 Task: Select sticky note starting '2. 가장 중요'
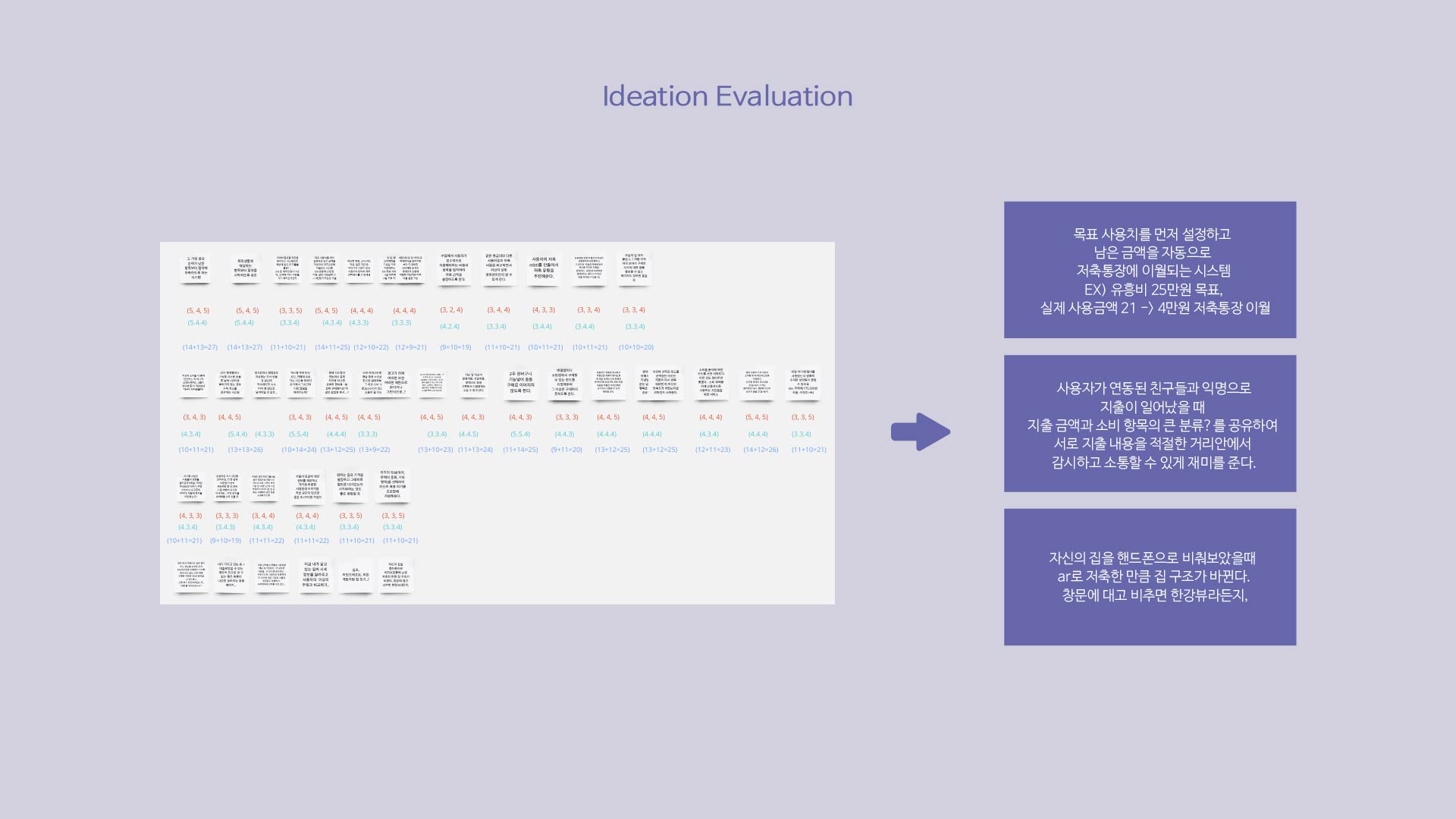coord(196,268)
